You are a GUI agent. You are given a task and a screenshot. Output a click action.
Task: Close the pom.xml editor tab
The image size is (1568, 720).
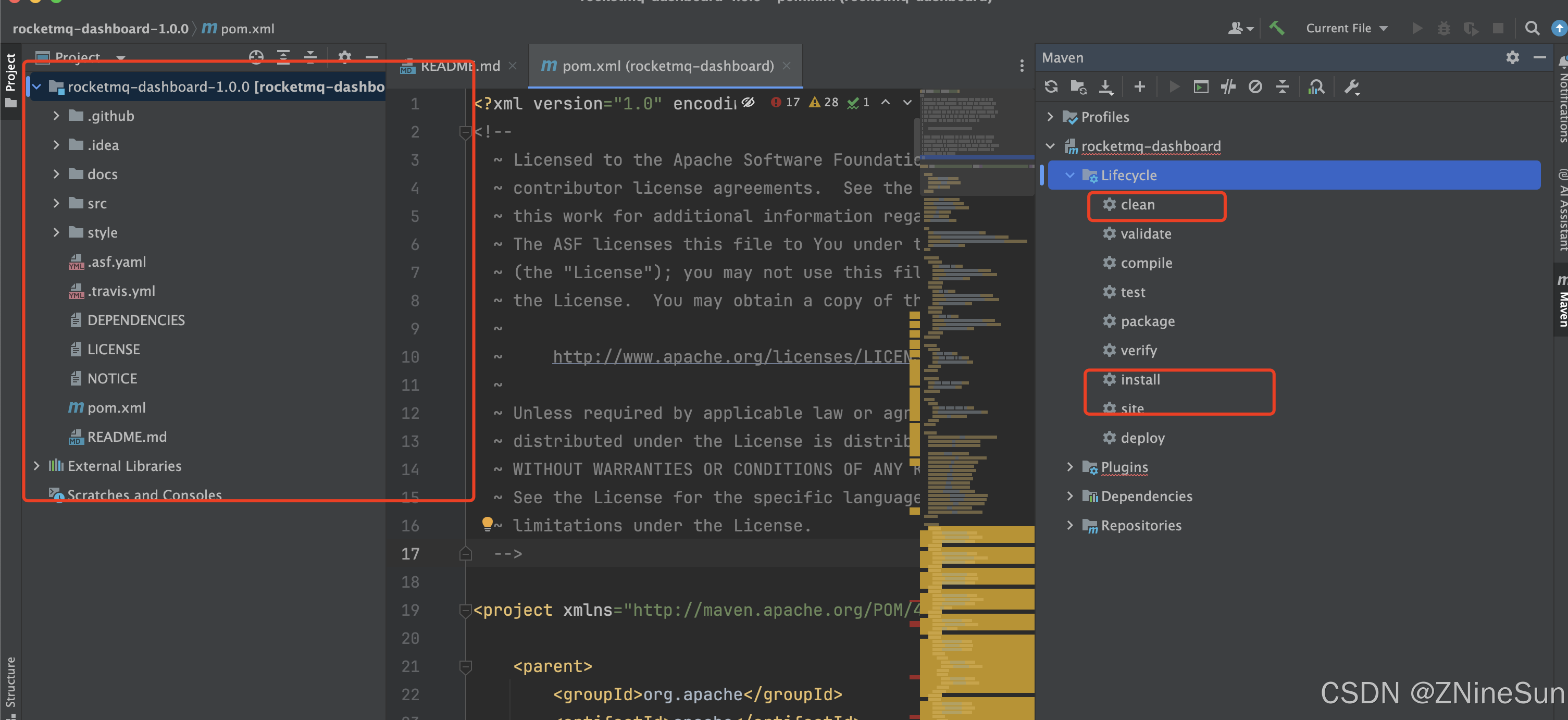[787, 66]
